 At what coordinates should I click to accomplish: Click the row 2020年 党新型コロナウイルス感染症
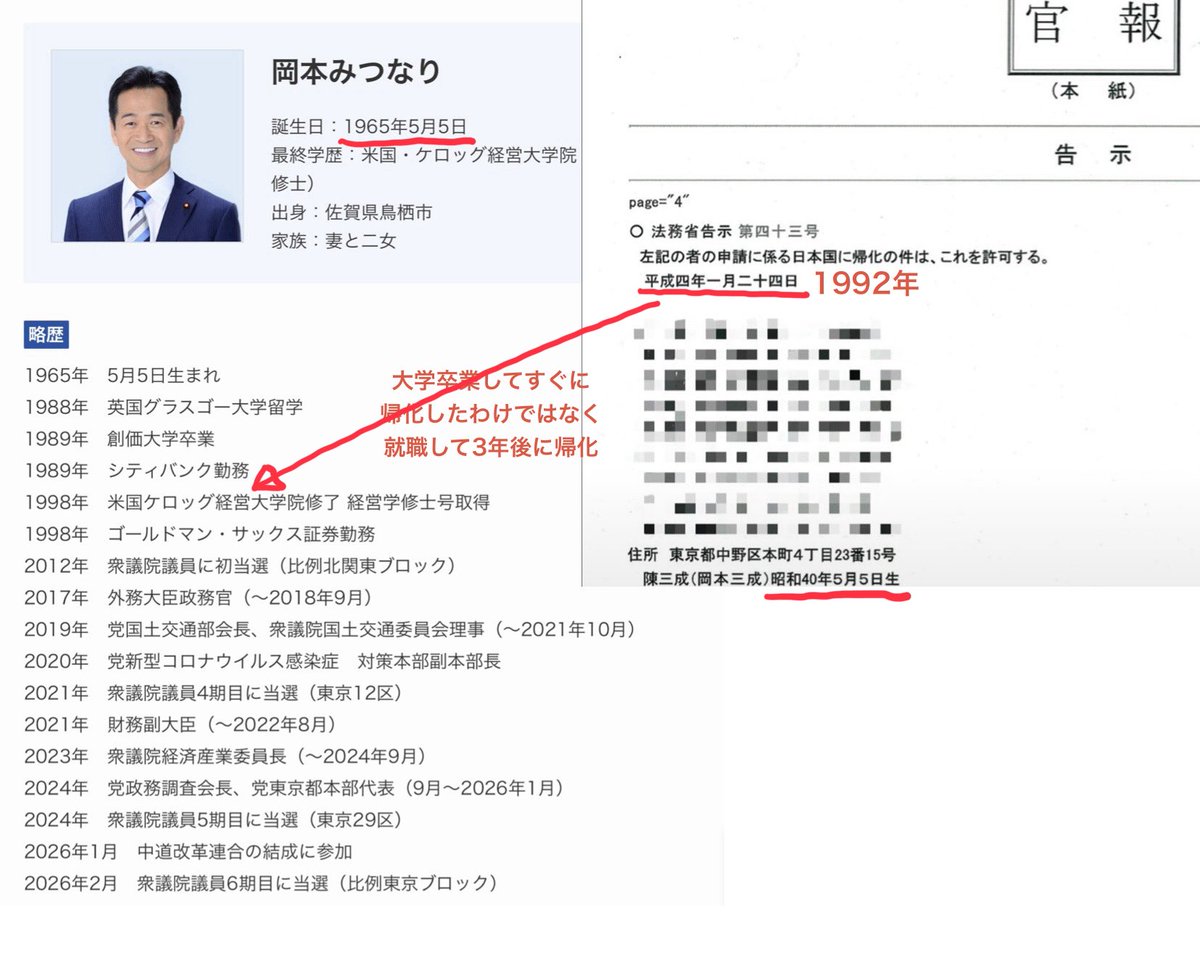(262, 662)
